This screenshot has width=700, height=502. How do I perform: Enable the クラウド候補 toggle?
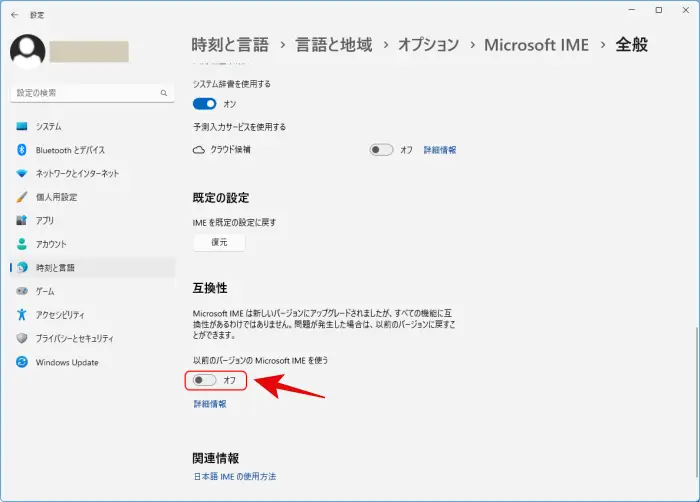[x=381, y=150]
